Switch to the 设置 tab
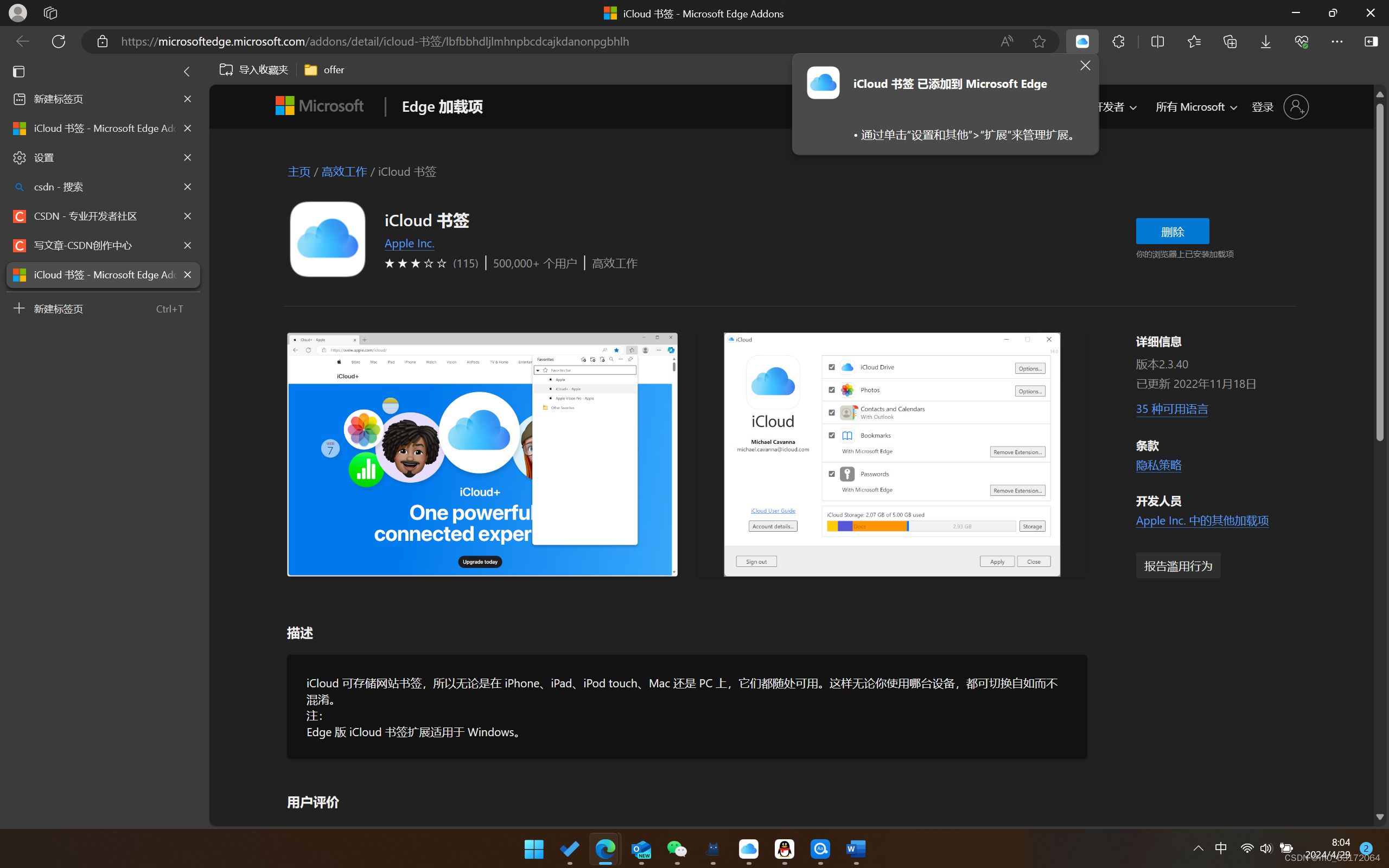Image resolution: width=1389 pixels, height=868 pixels. [103, 157]
